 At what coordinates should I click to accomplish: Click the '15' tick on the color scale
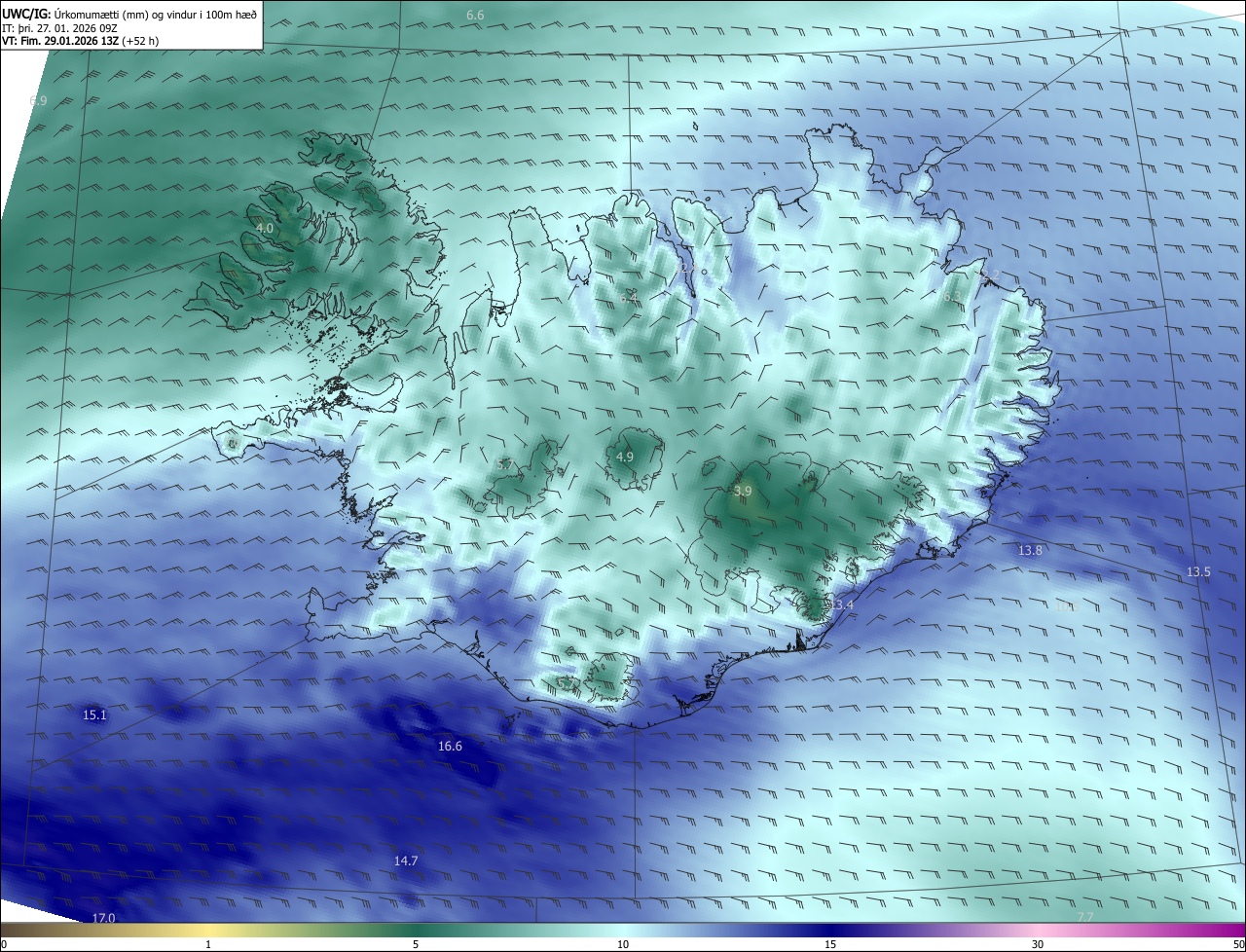coord(830,944)
